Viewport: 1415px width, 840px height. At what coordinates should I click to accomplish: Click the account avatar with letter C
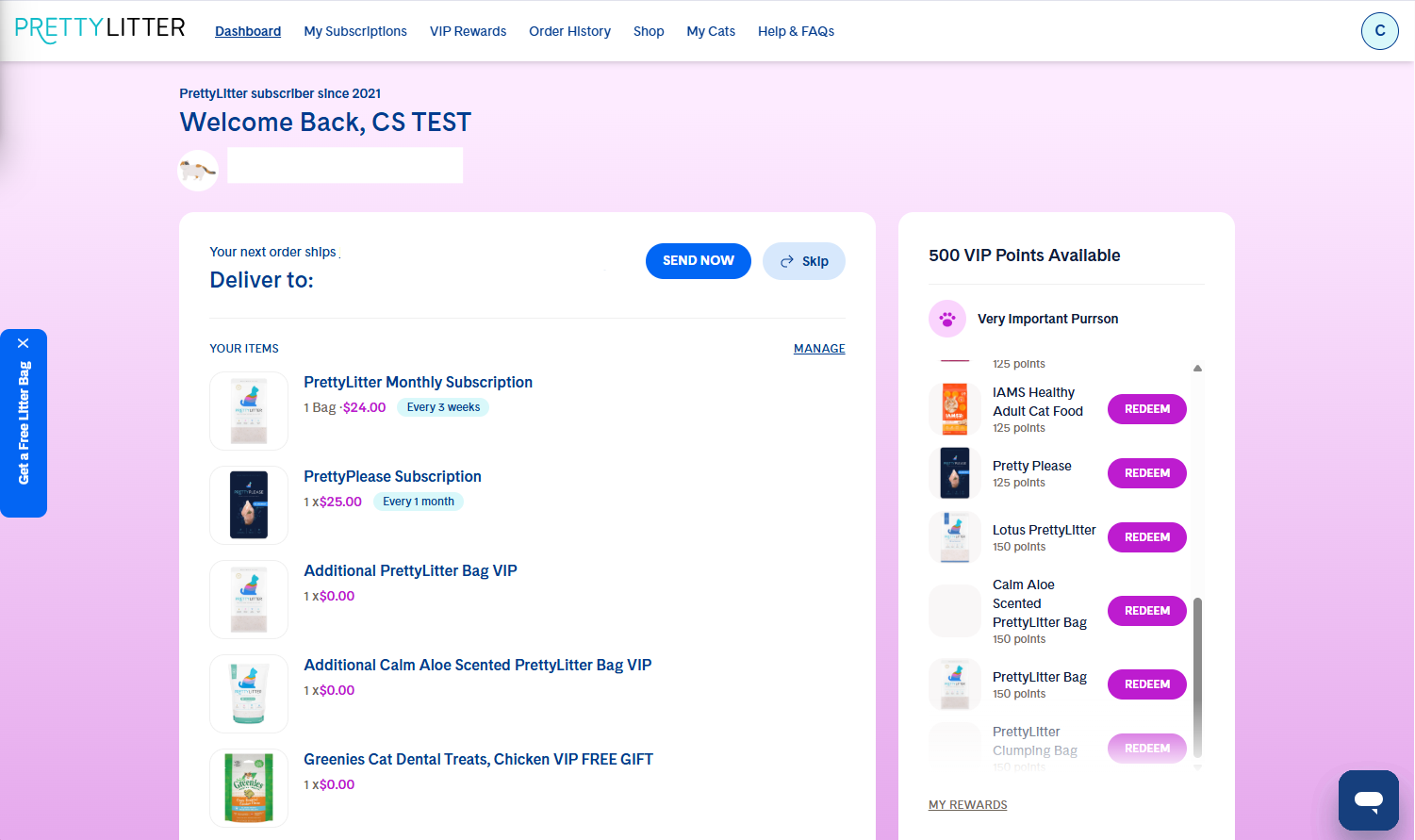(x=1380, y=31)
